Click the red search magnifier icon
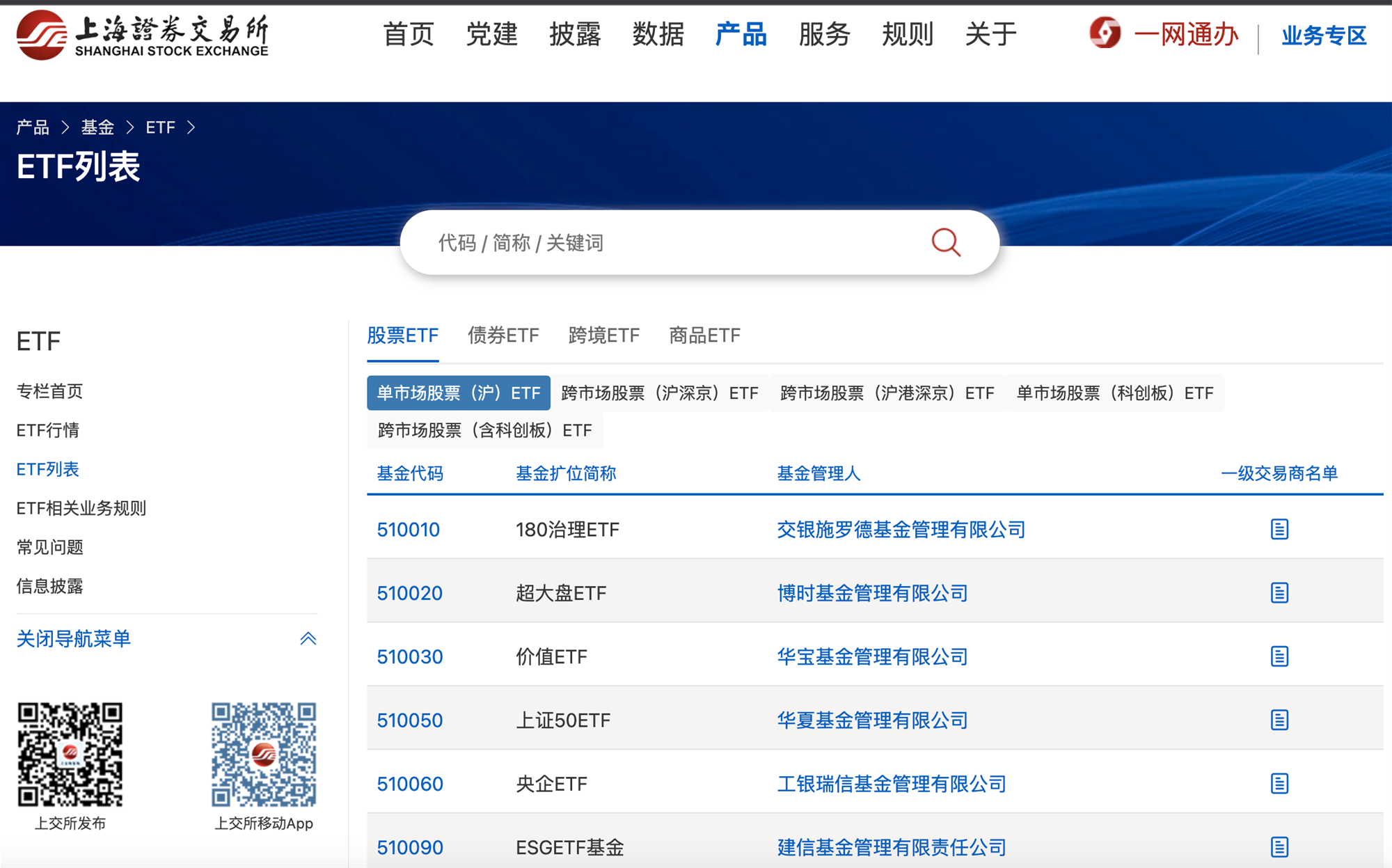The width and height of the screenshot is (1392, 868). tap(946, 242)
